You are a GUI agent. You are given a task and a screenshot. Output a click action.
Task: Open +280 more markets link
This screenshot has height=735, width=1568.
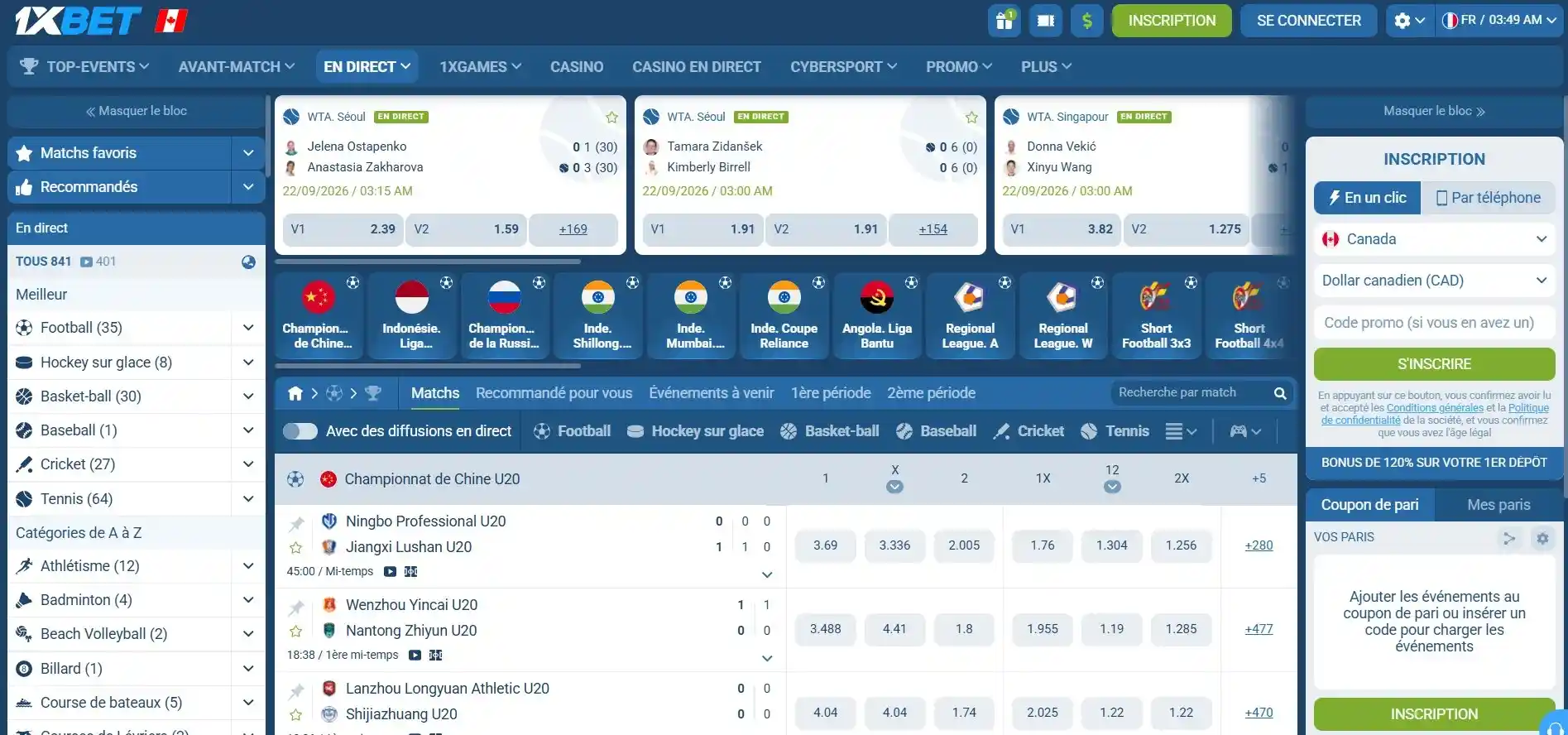coord(1259,545)
